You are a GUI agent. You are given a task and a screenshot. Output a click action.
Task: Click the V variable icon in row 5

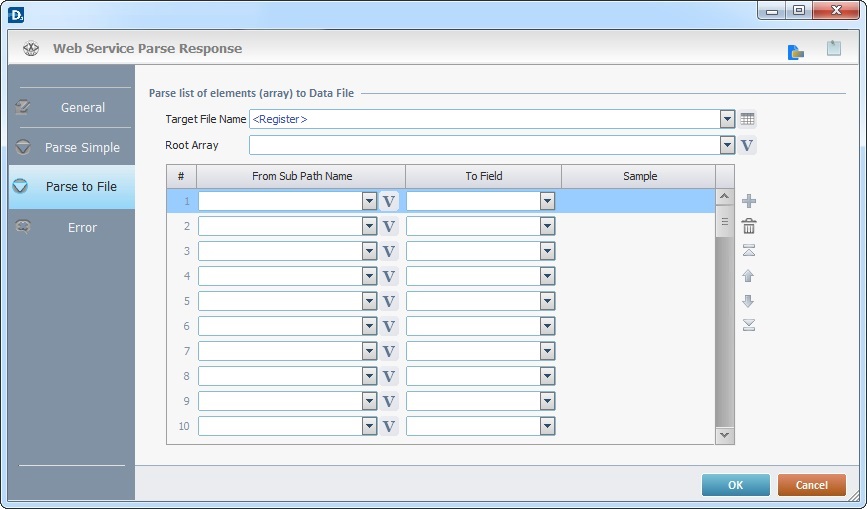pos(389,301)
